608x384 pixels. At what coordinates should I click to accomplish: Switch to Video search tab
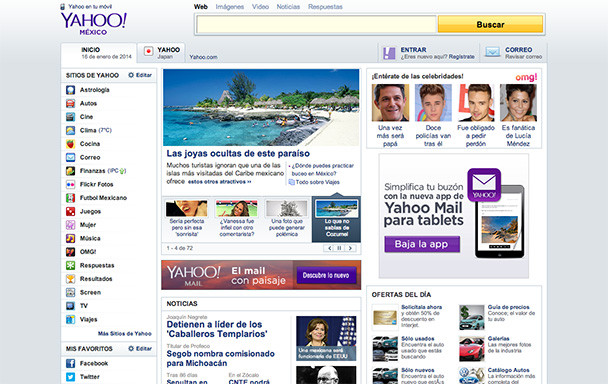point(260,7)
